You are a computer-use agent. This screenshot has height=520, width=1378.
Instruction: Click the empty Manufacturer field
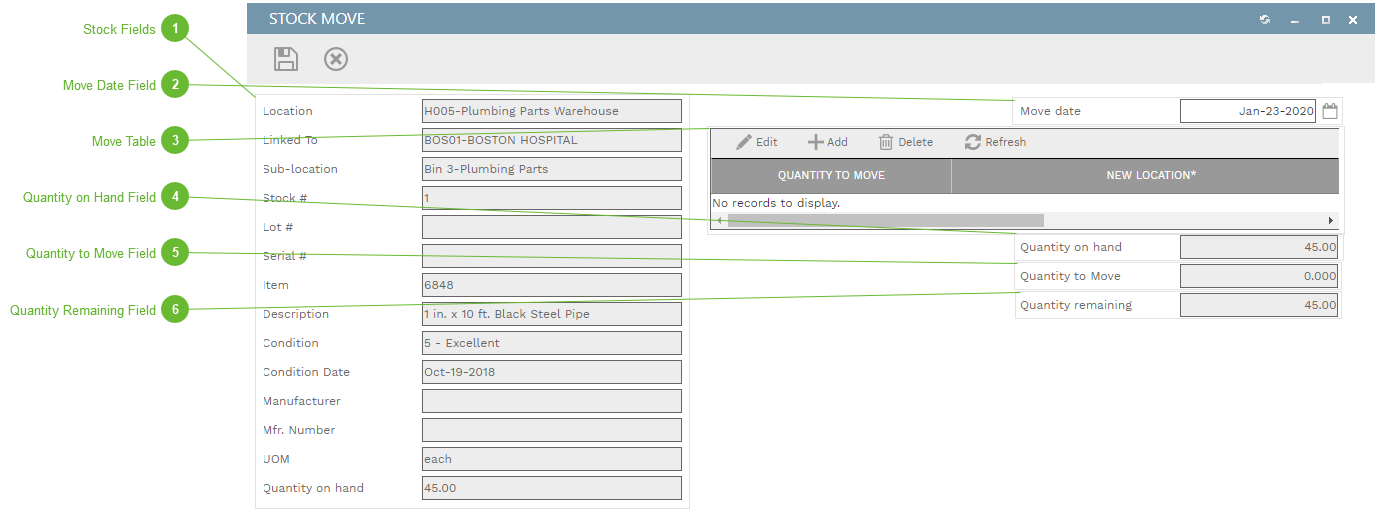(552, 401)
